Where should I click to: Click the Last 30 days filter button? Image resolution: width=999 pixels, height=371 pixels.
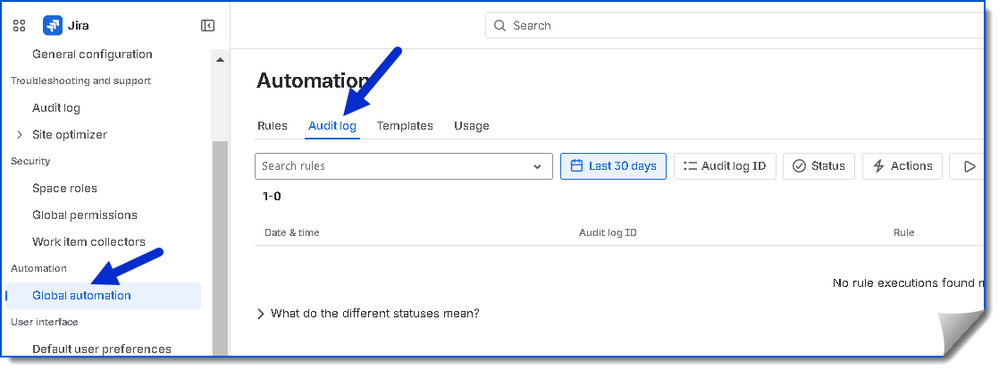(614, 166)
